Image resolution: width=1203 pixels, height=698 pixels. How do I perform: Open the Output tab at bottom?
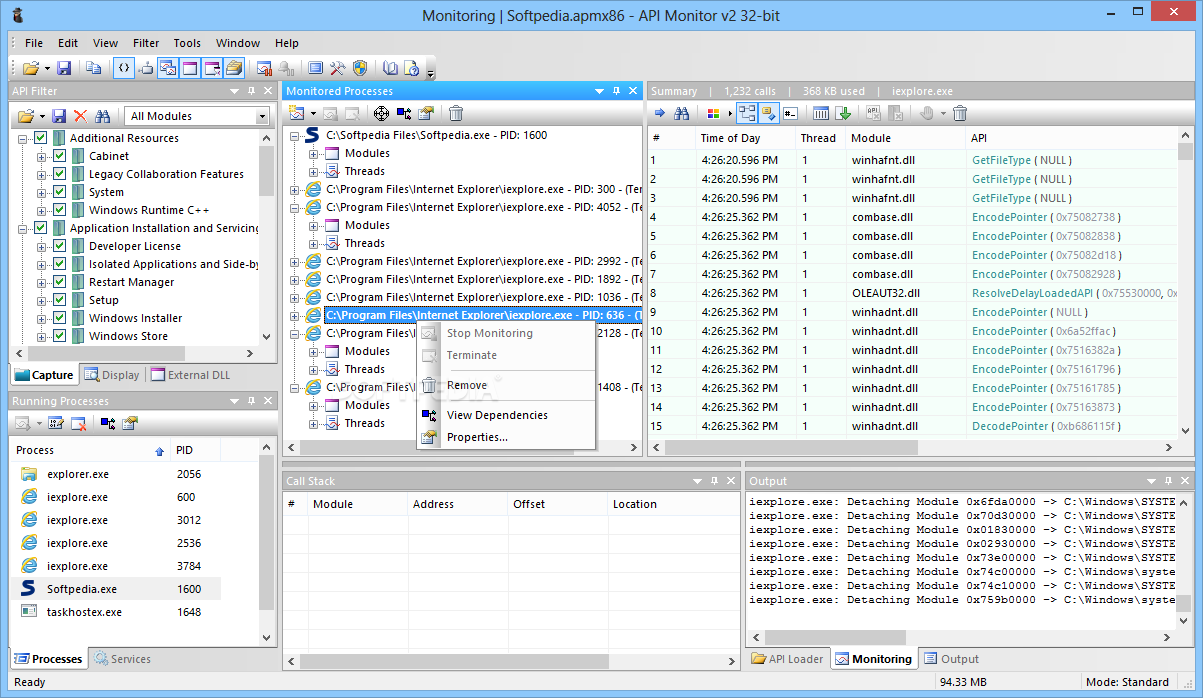pos(951,659)
